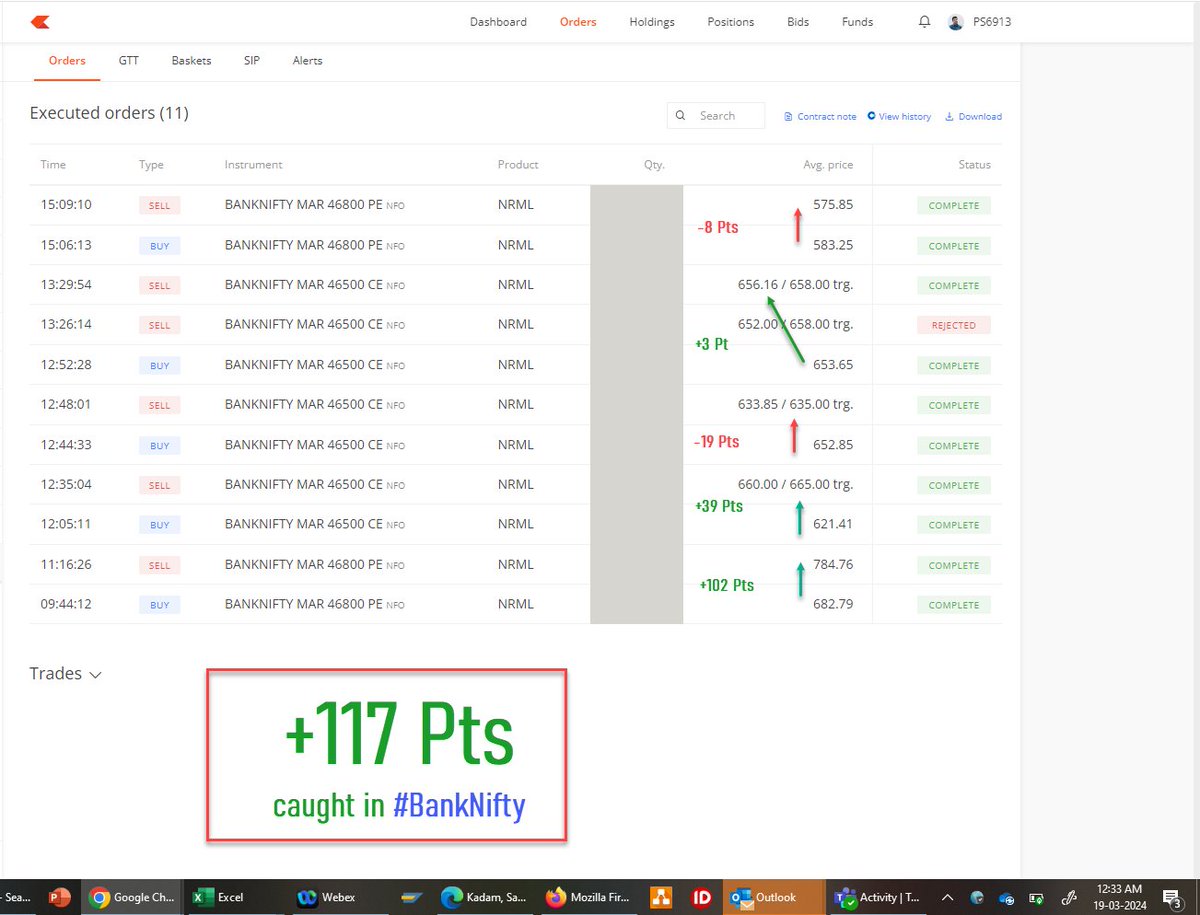
Task: Show hidden system tray icons
Action: 946,897
